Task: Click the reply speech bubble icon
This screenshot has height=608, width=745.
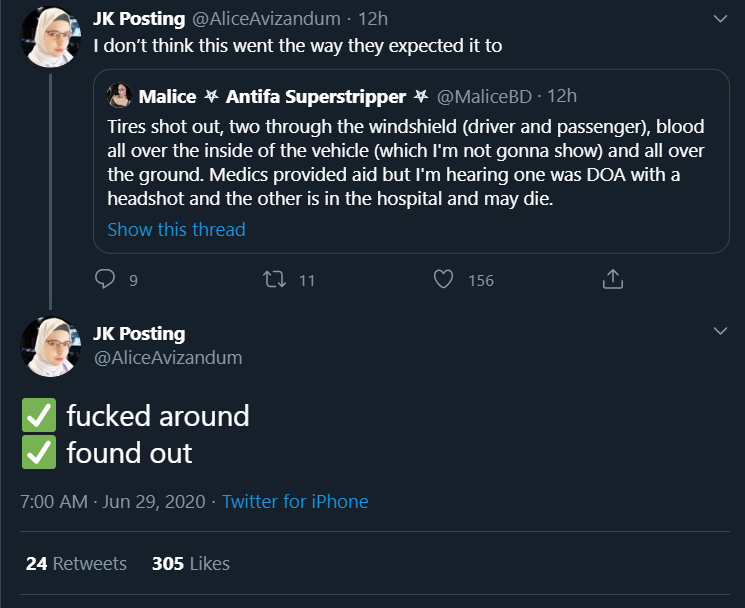Action: (105, 279)
